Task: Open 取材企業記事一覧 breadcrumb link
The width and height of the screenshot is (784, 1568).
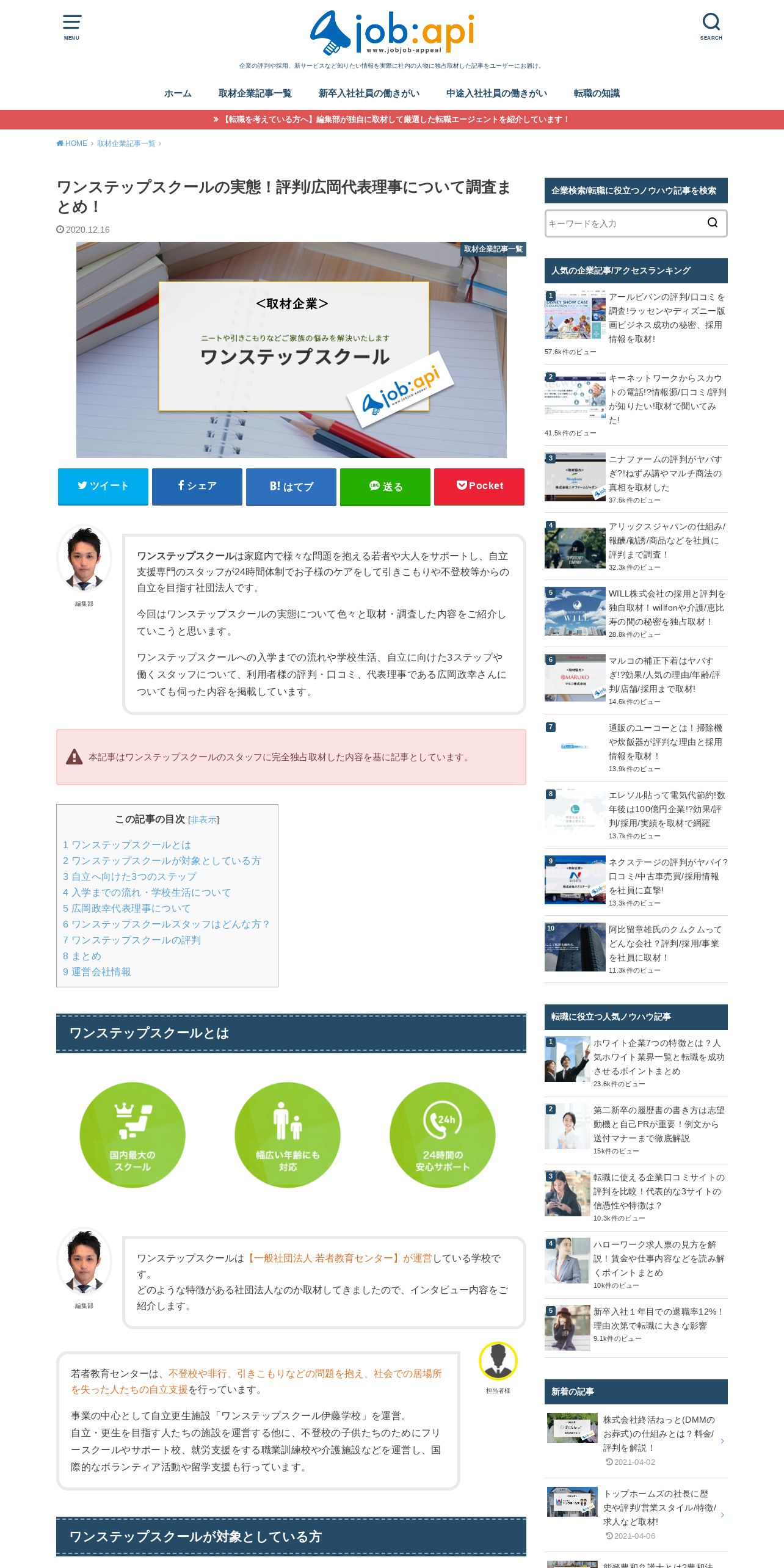Action: (x=126, y=143)
